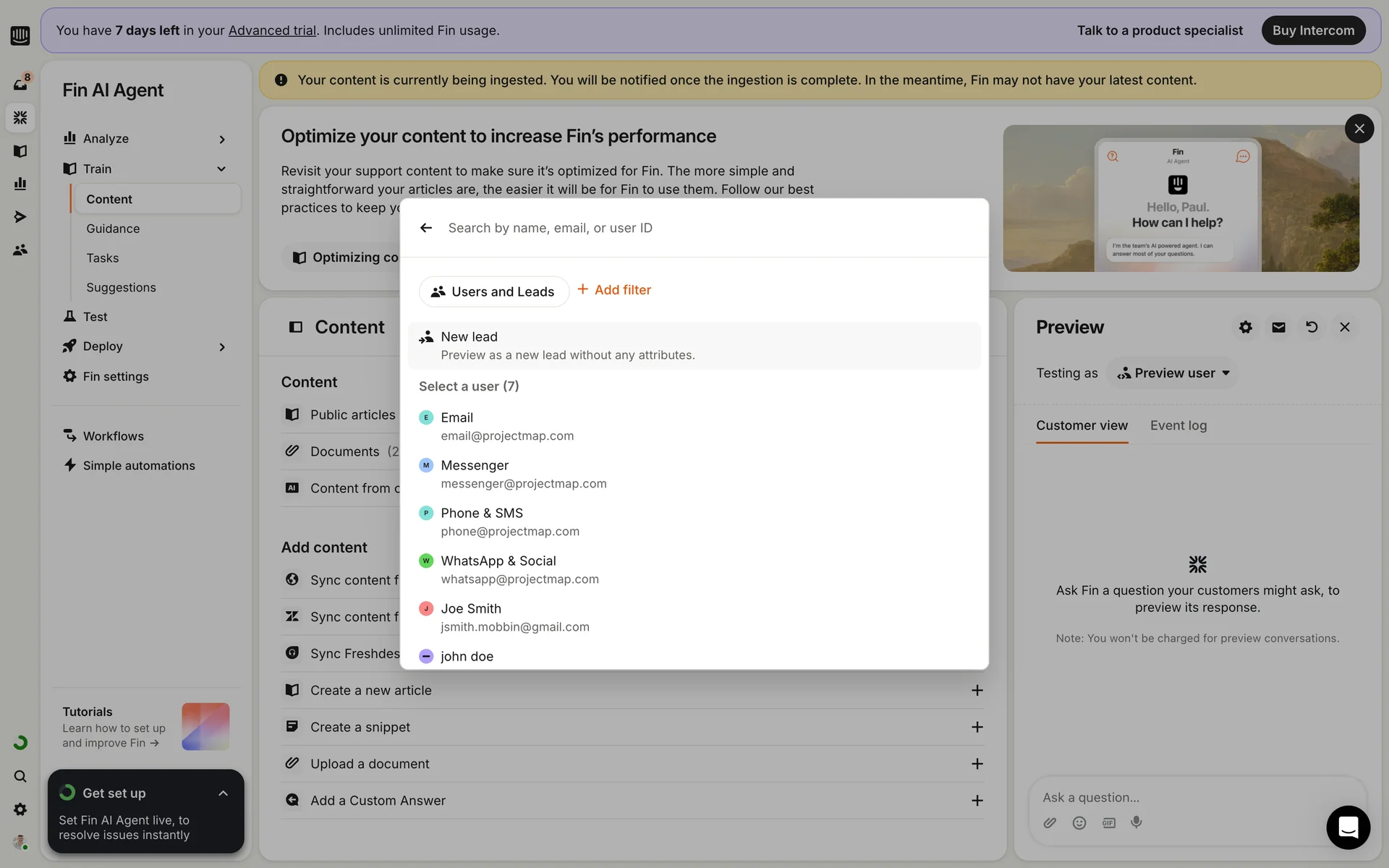1389x868 pixels.
Task: Click the envelope icon in Preview header
Action: coord(1278,327)
